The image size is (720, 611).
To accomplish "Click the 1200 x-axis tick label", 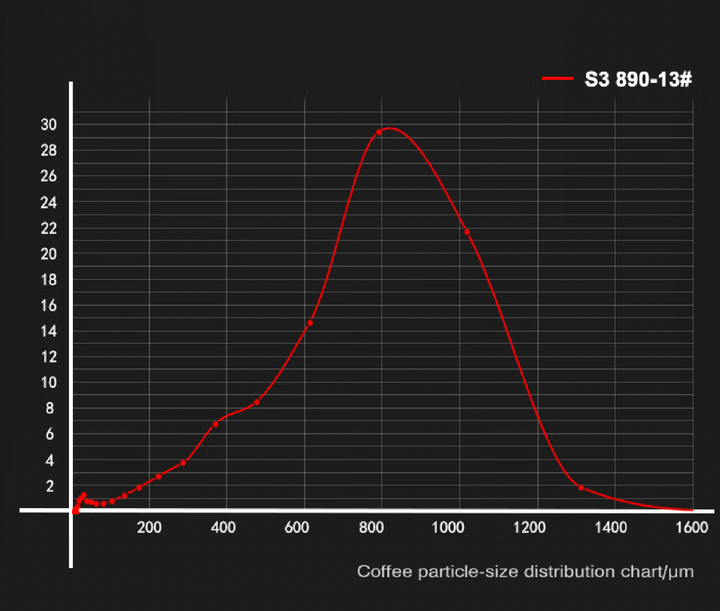I will 529,527.
